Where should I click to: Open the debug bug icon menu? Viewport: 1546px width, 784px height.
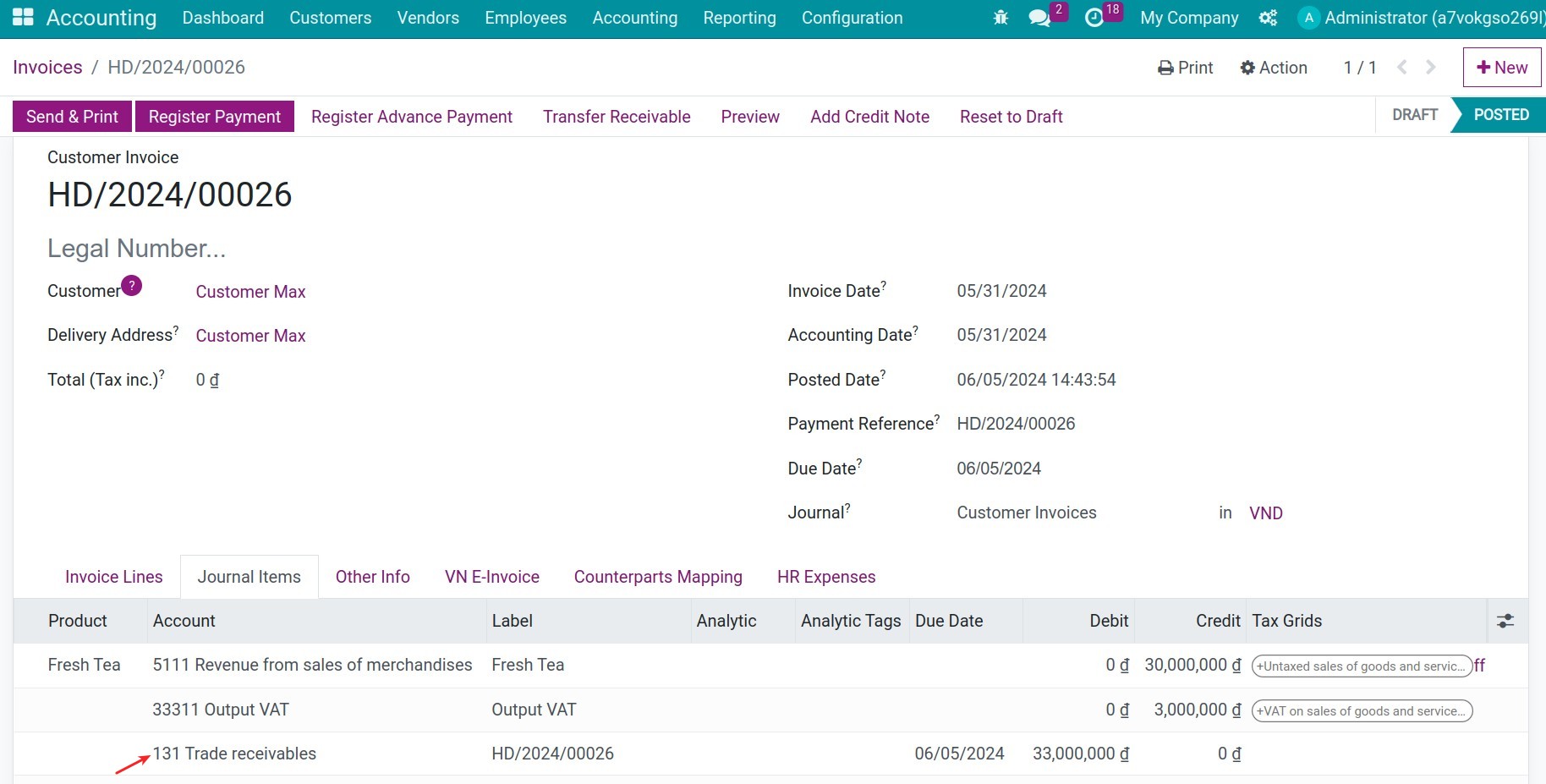click(1001, 18)
